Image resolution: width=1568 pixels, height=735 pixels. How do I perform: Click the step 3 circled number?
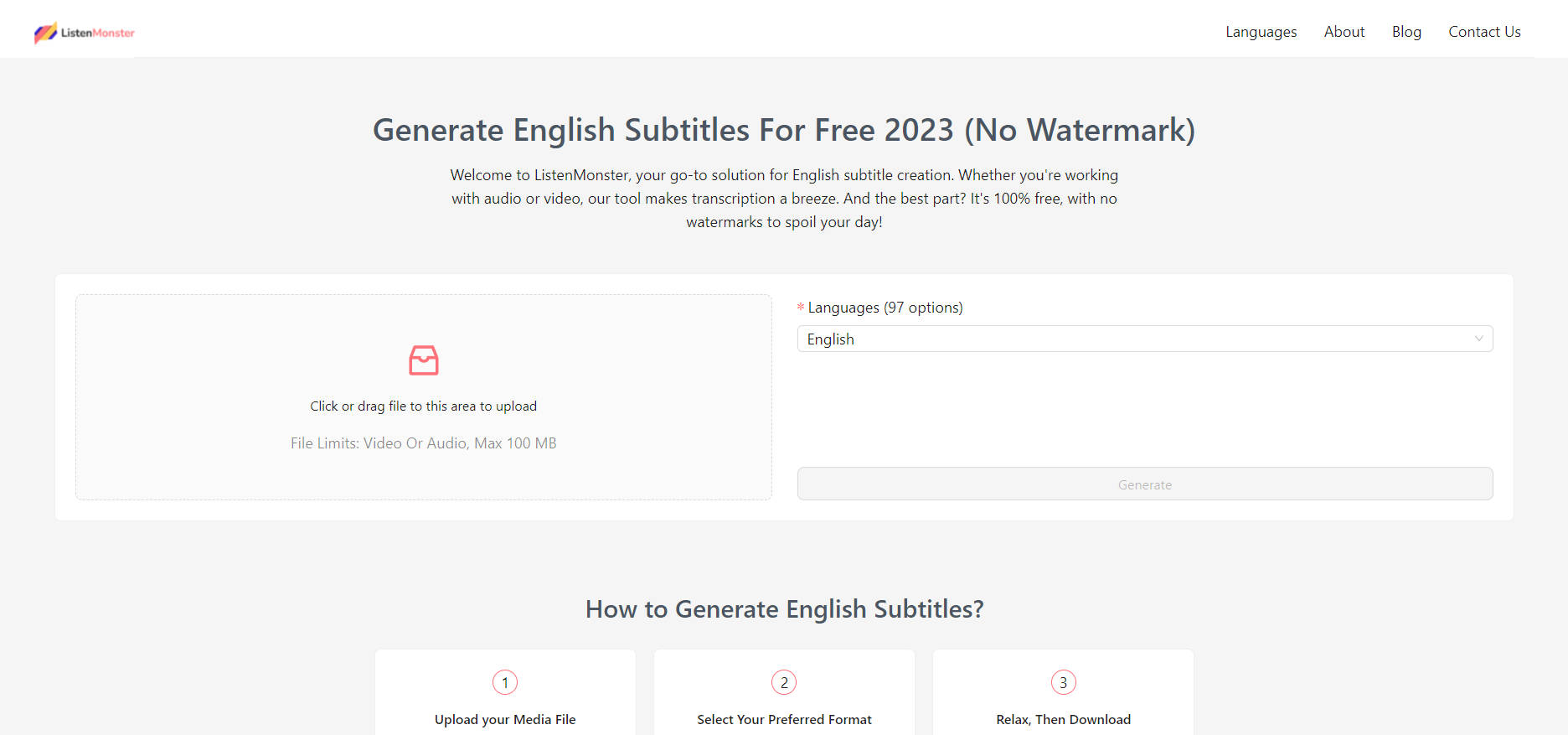click(x=1063, y=682)
